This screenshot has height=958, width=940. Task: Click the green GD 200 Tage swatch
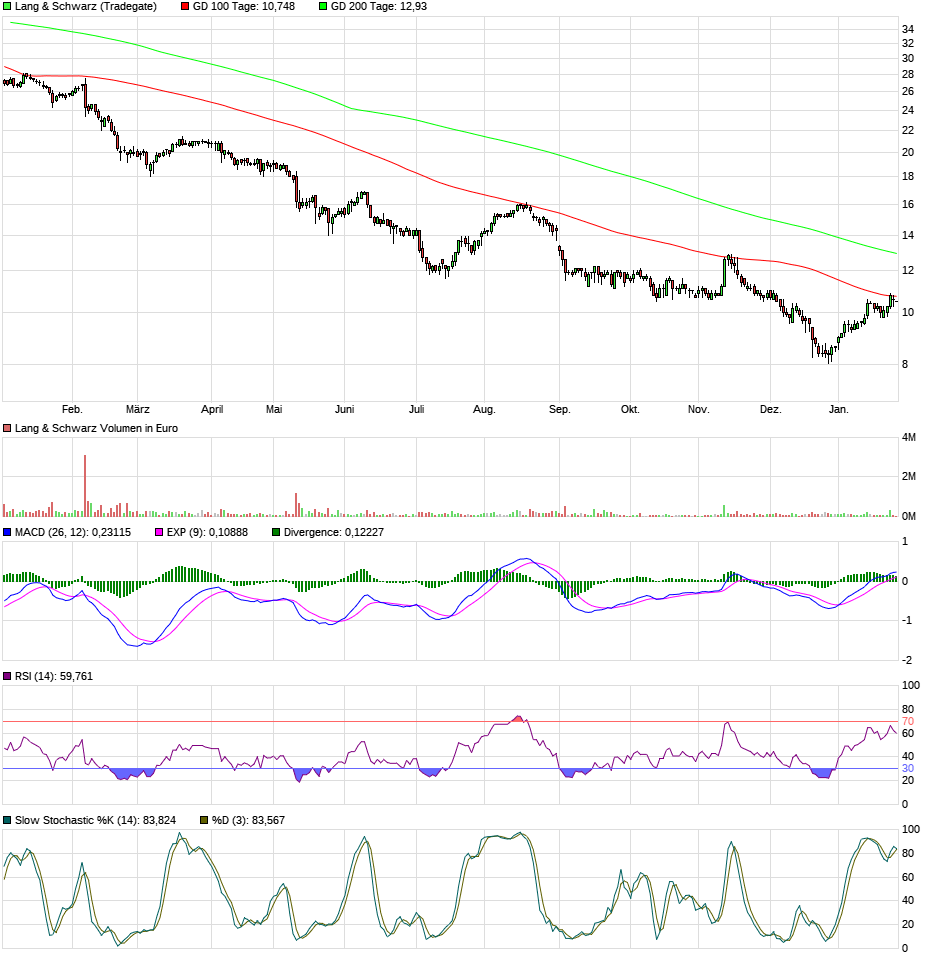[x=323, y=7]
